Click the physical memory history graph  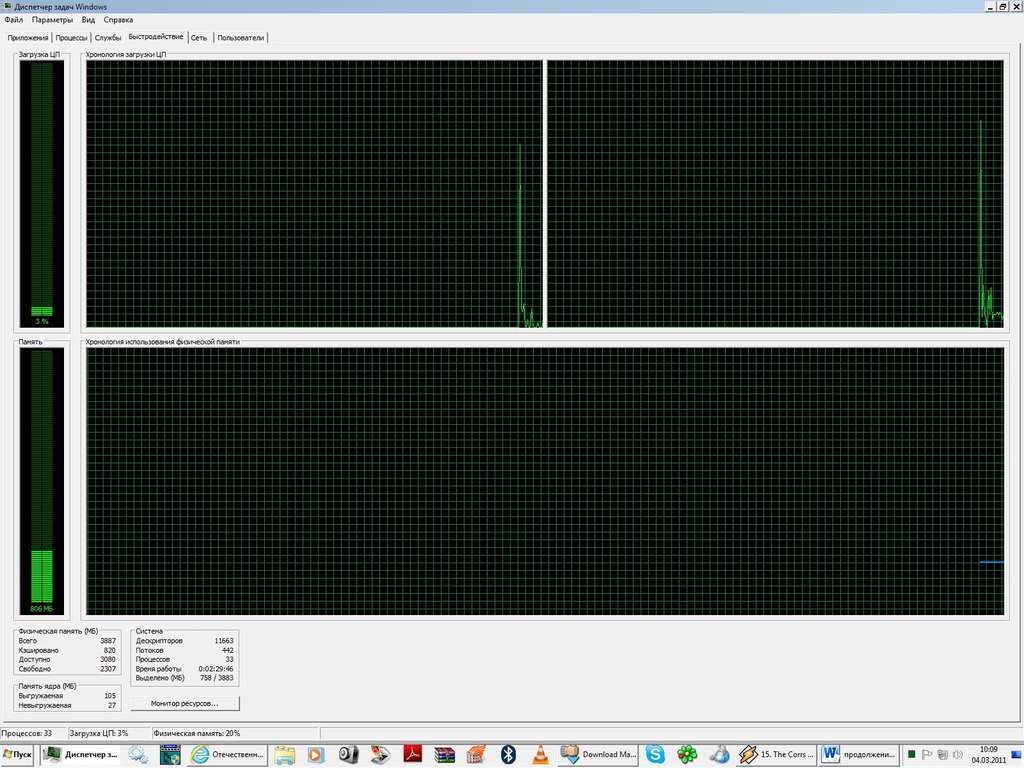(x=545, y=481)
